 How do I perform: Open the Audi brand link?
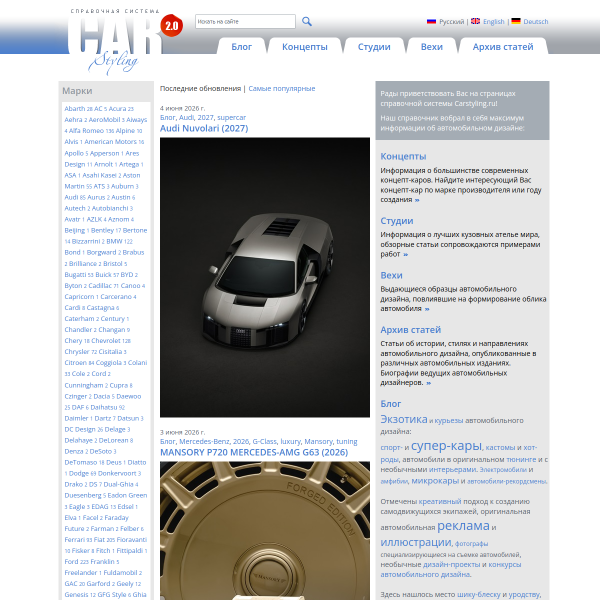pos(71,197)
